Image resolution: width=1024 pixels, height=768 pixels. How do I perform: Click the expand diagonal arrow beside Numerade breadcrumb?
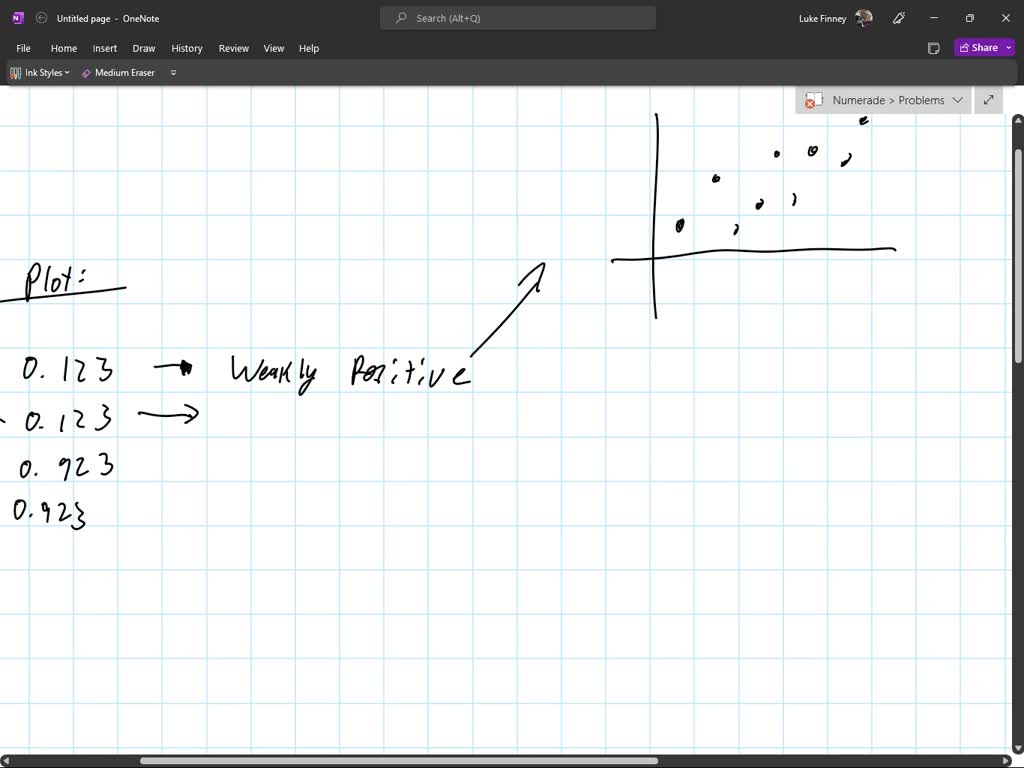(988, 100)
